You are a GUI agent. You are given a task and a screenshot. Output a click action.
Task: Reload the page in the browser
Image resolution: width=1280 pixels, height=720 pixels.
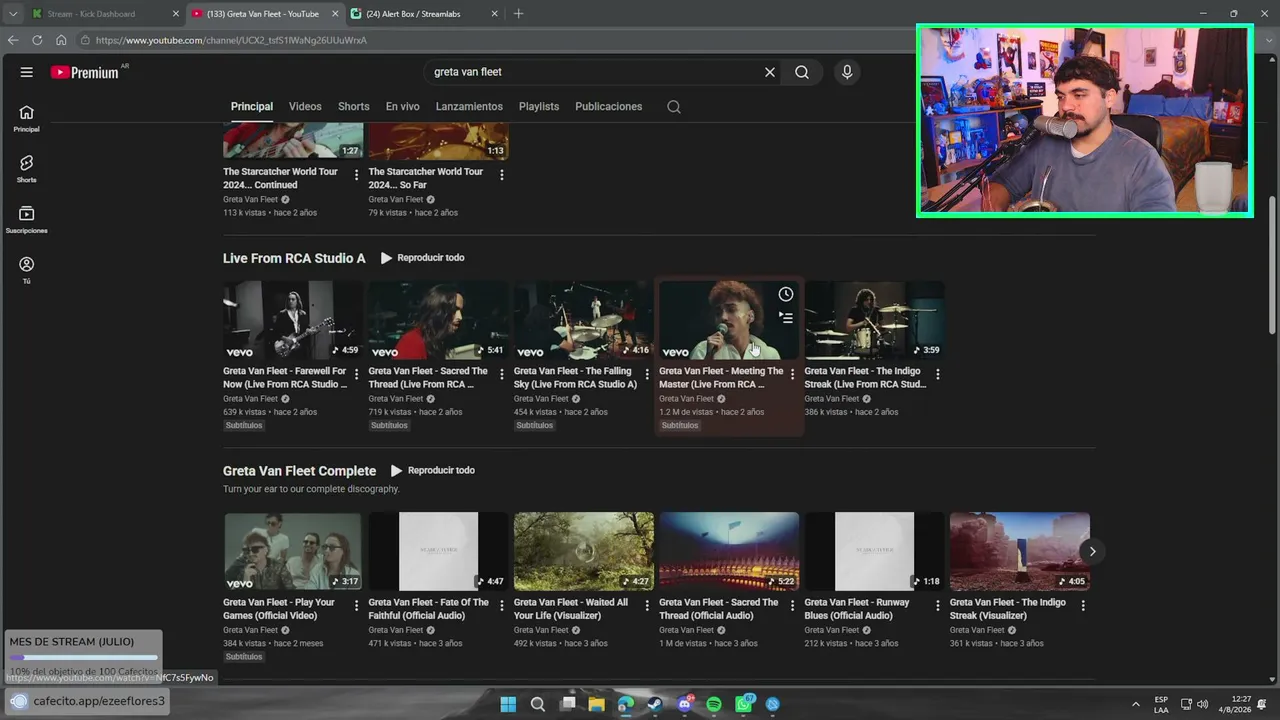point(37,40)
